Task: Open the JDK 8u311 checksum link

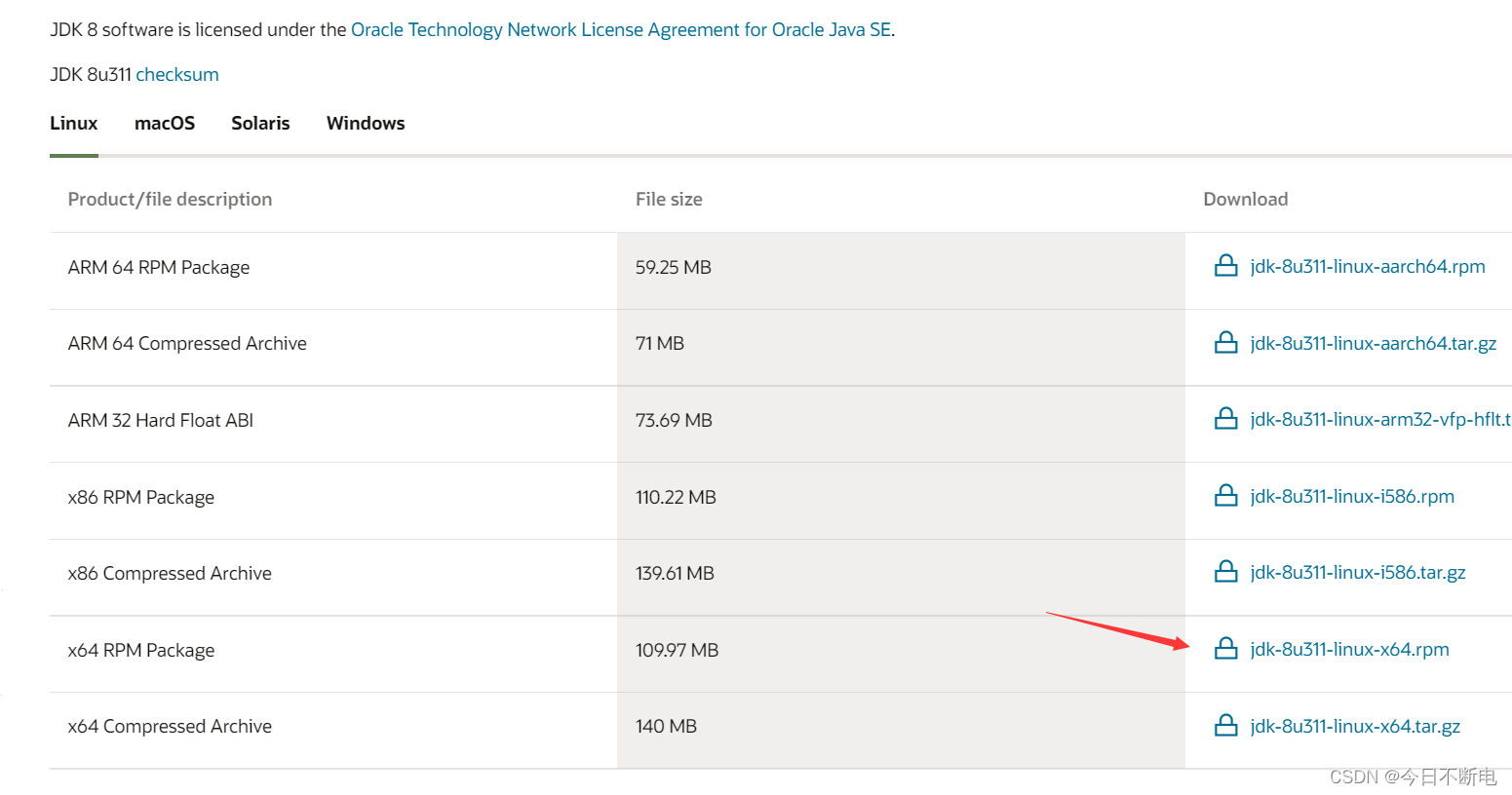Action: tap(177, 75)
